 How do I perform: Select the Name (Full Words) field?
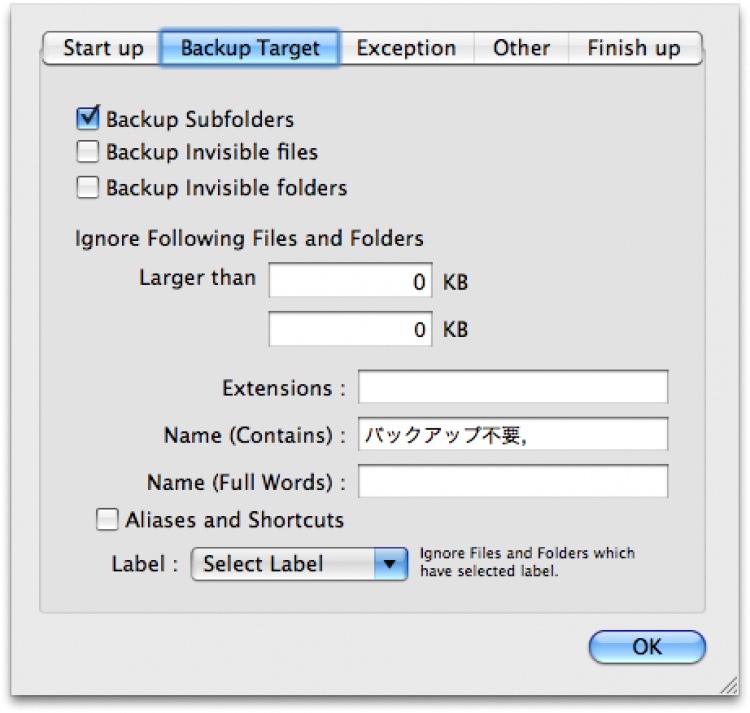512,481
